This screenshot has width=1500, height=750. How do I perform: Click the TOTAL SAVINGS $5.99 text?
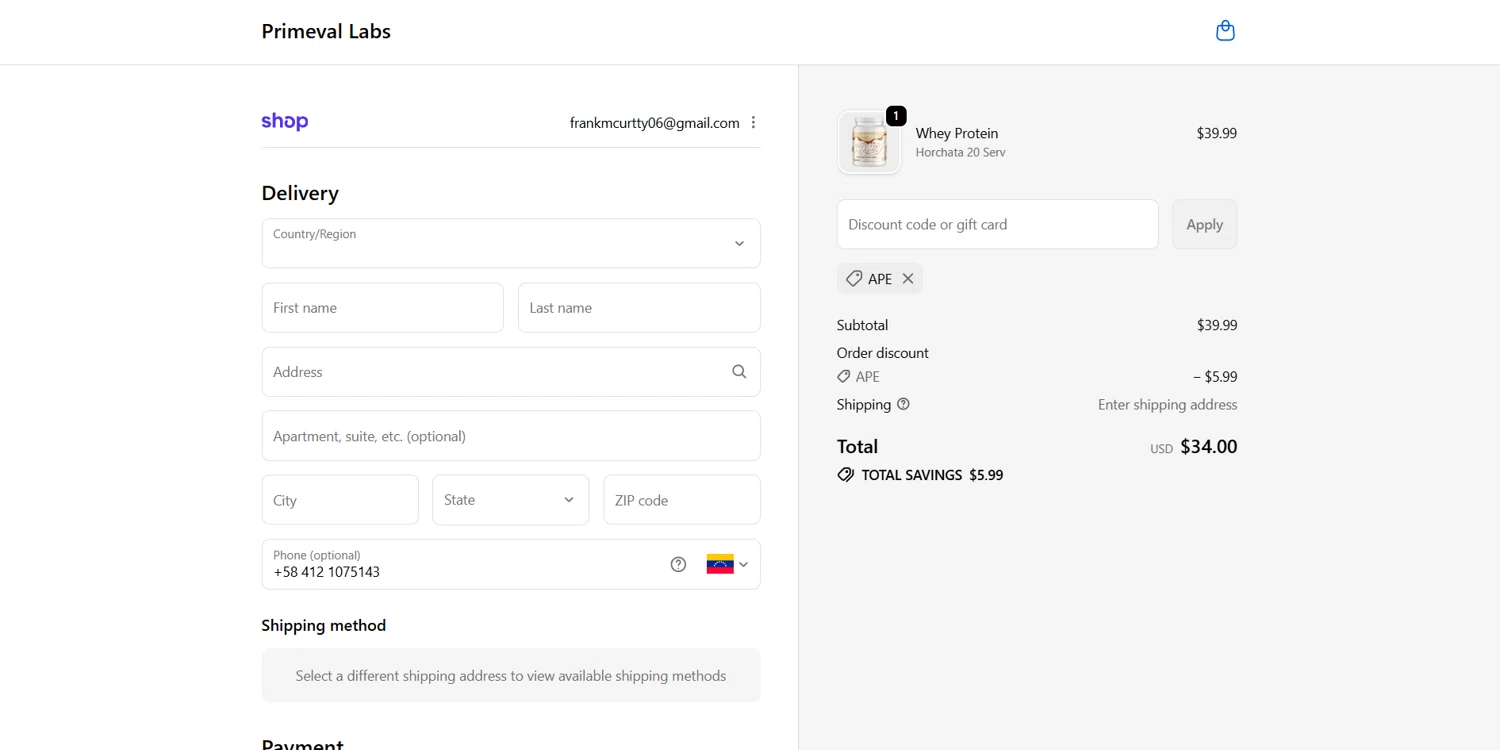click(932, 475)
